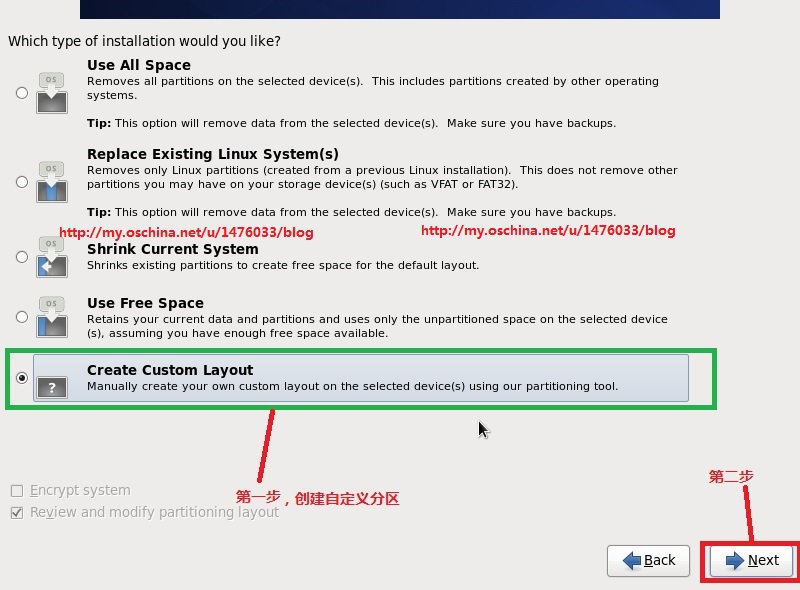Viewport: 800px width, 590px height.
Task: Click the Shrink Current System heading
Action: pyautogui.click(x=172, y=249)
